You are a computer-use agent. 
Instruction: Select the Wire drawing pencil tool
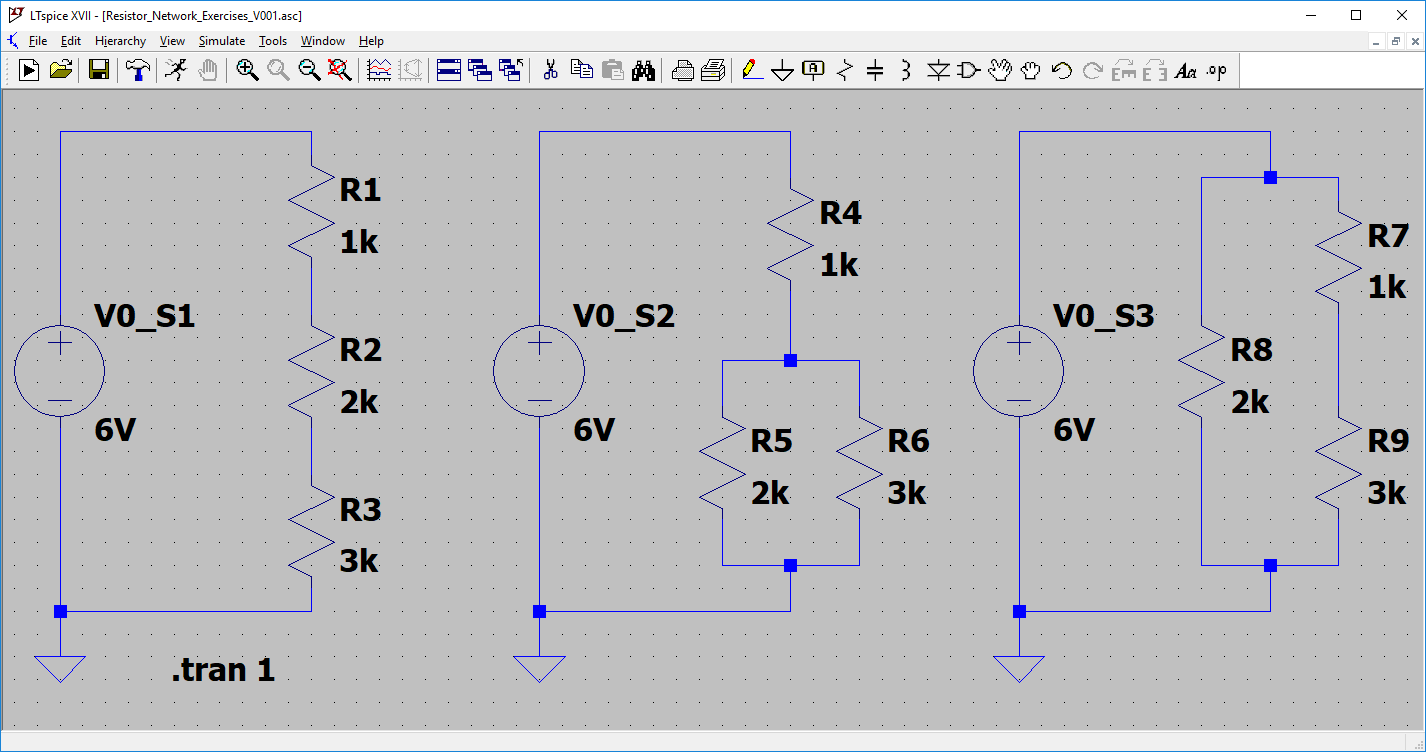(x=752, y=70)
